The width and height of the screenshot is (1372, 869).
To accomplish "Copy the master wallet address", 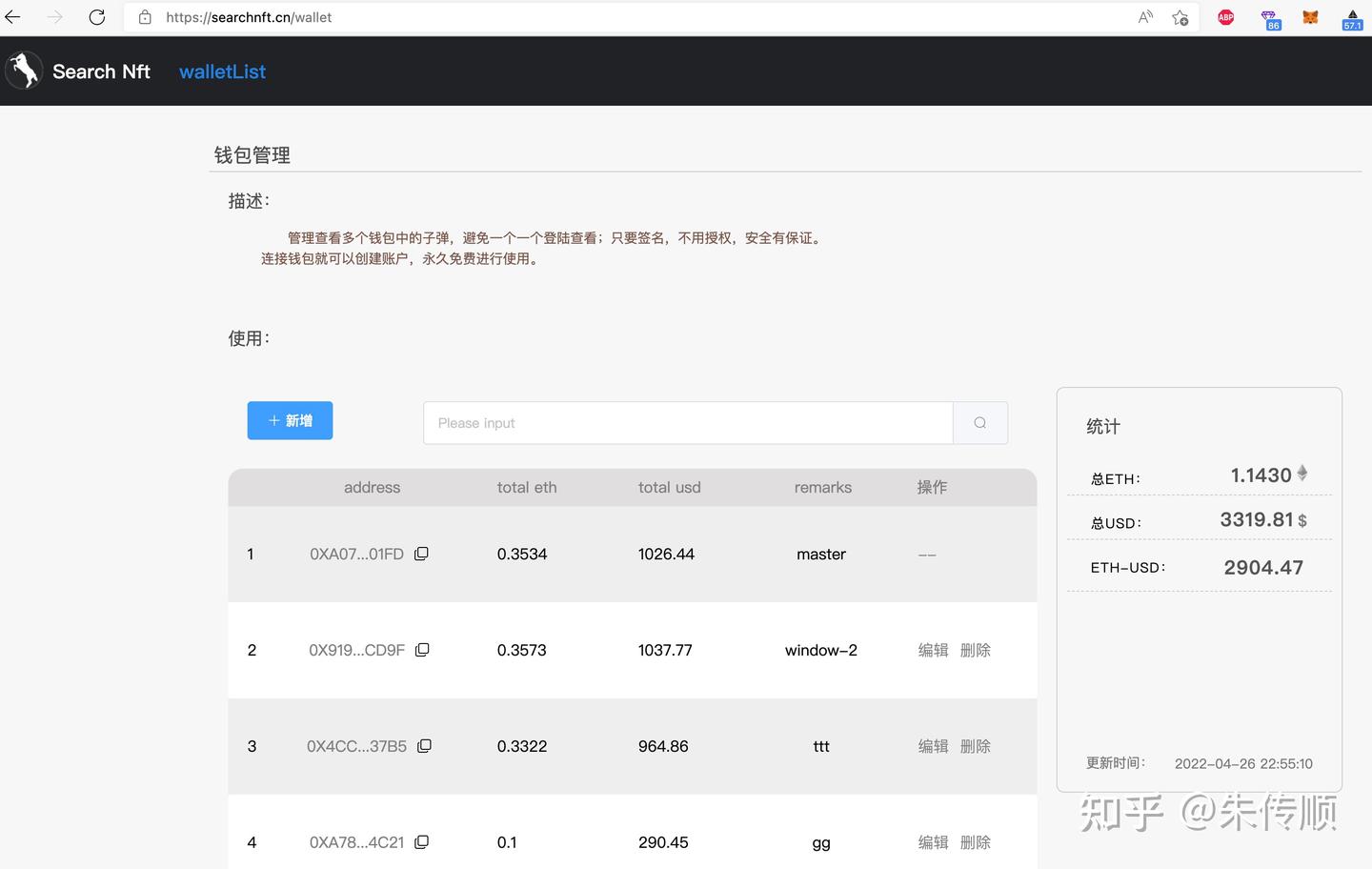I will [x=421, y=553].
